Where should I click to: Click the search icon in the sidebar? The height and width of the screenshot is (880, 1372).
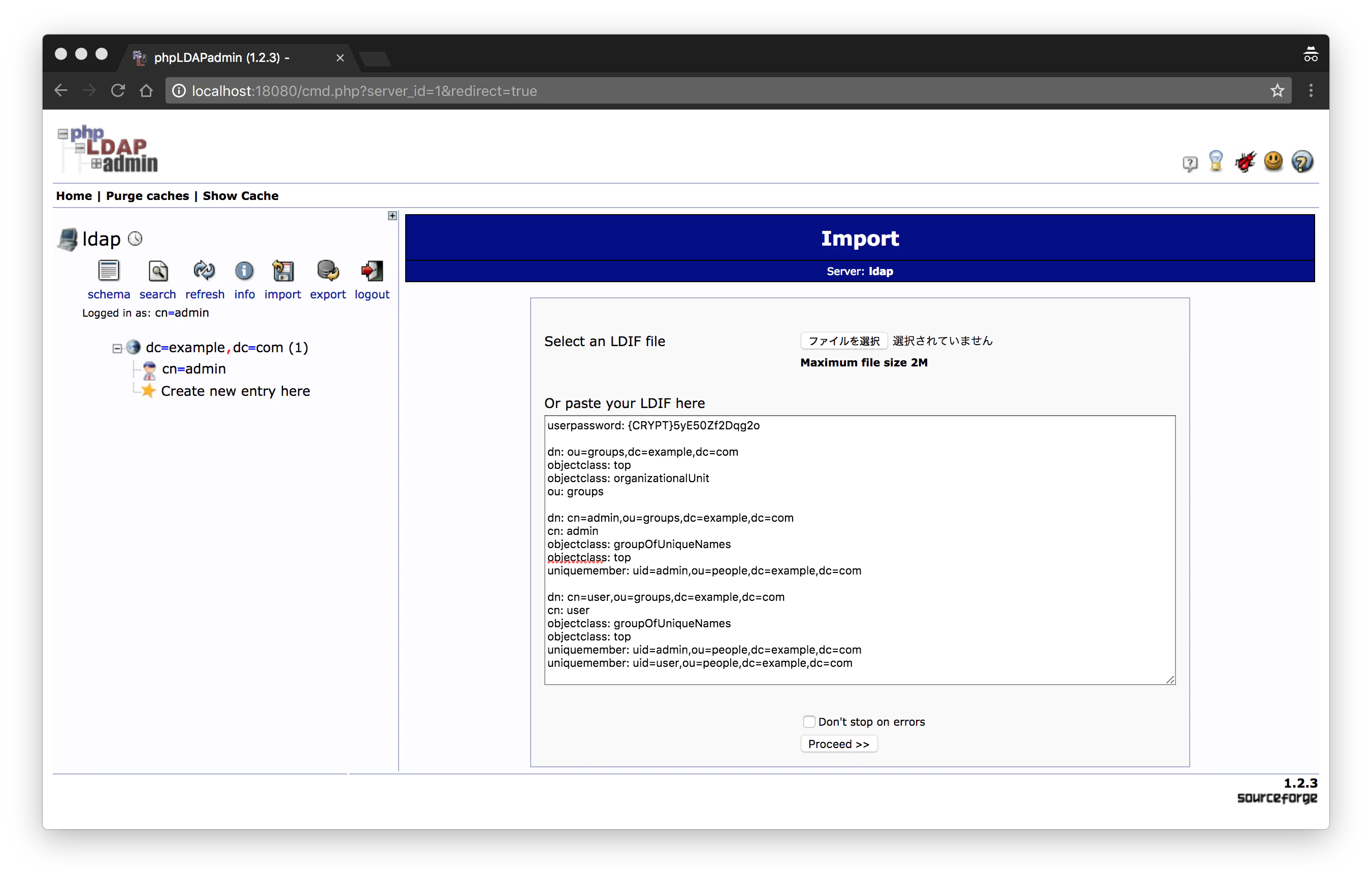coord(158,271)
